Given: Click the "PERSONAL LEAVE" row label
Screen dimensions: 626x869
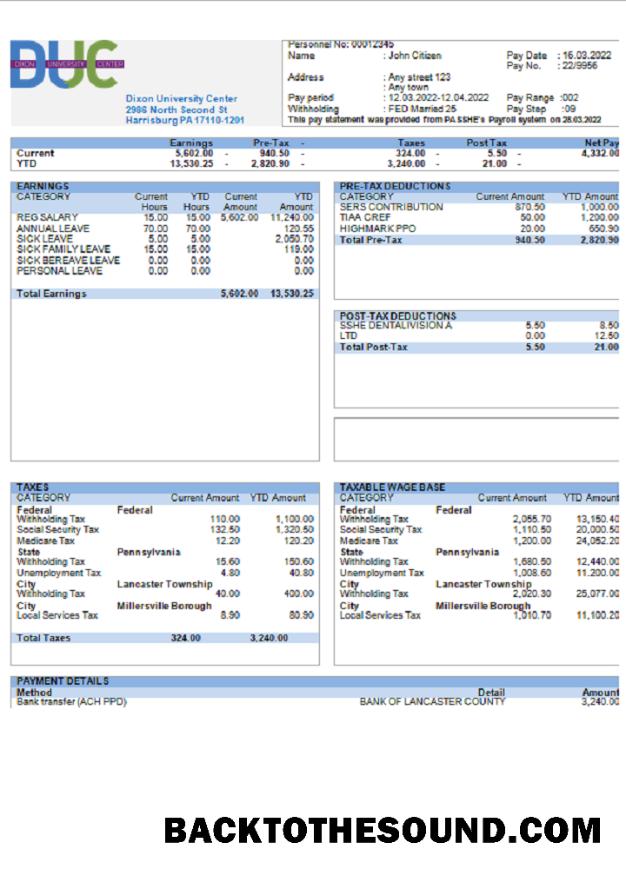Looking at the screenshot, I should click(59, 271).
